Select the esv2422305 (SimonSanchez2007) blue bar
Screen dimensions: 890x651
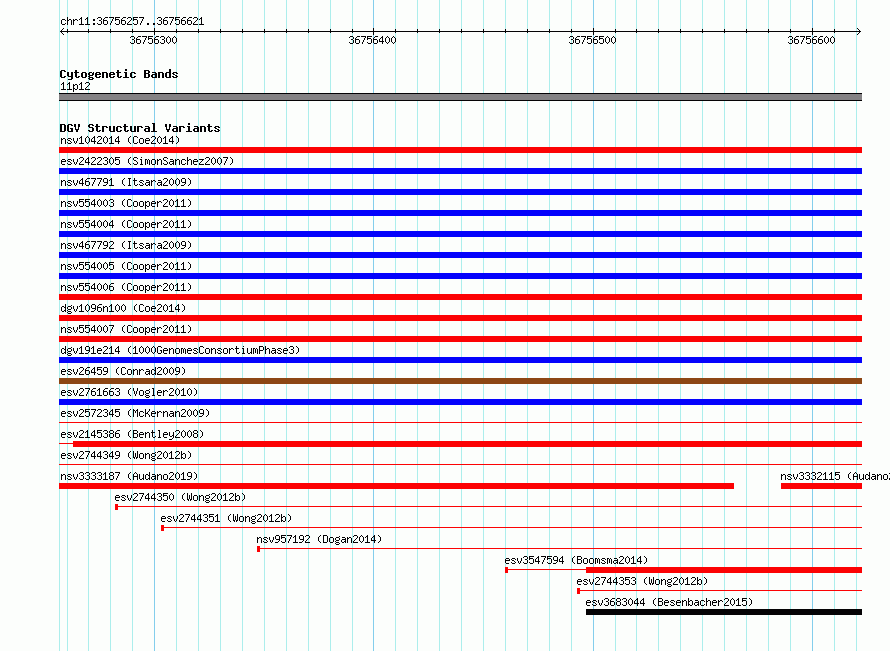(x=460, y=171)
